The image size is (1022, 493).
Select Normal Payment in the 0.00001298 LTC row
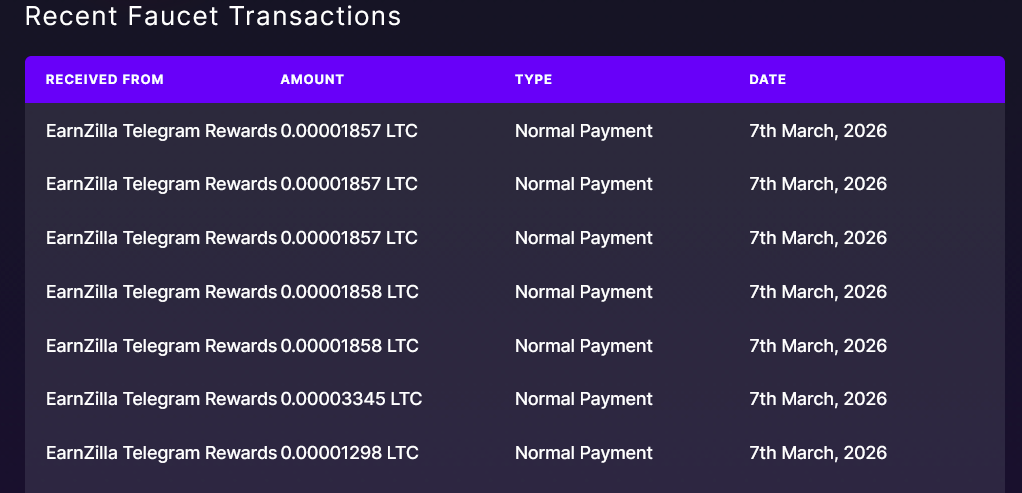tap(583, 453)
